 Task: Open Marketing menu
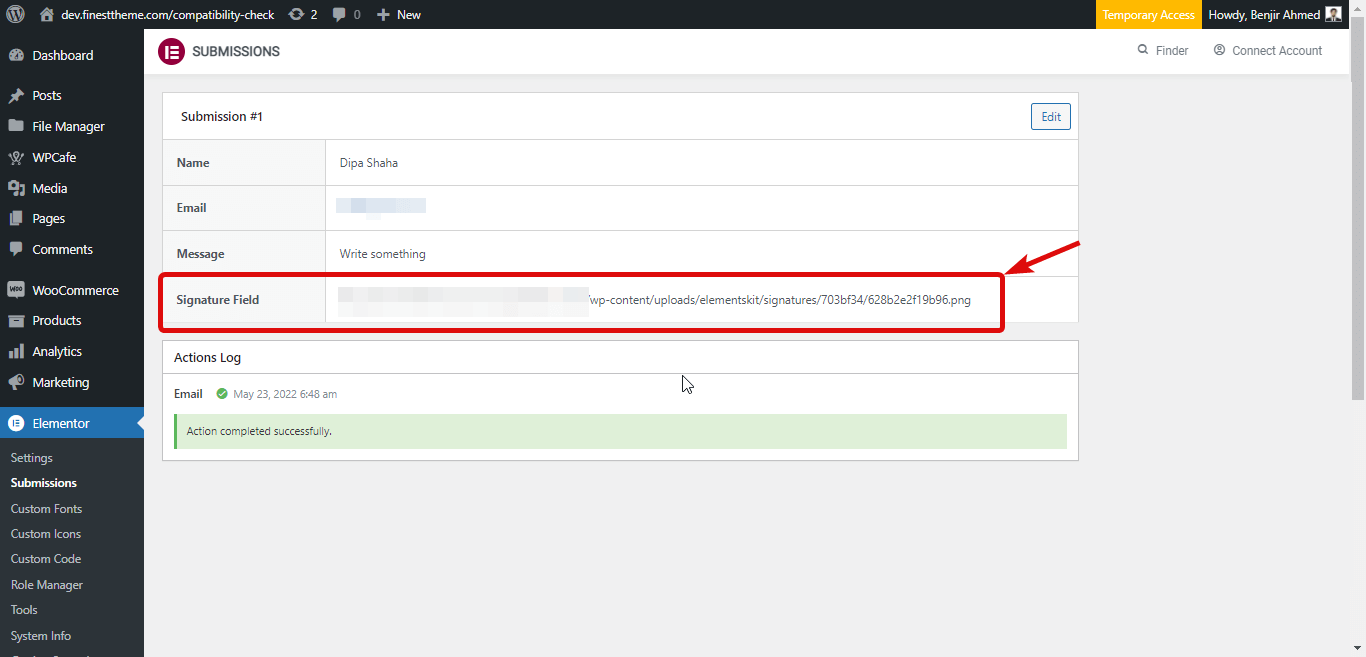72,383
